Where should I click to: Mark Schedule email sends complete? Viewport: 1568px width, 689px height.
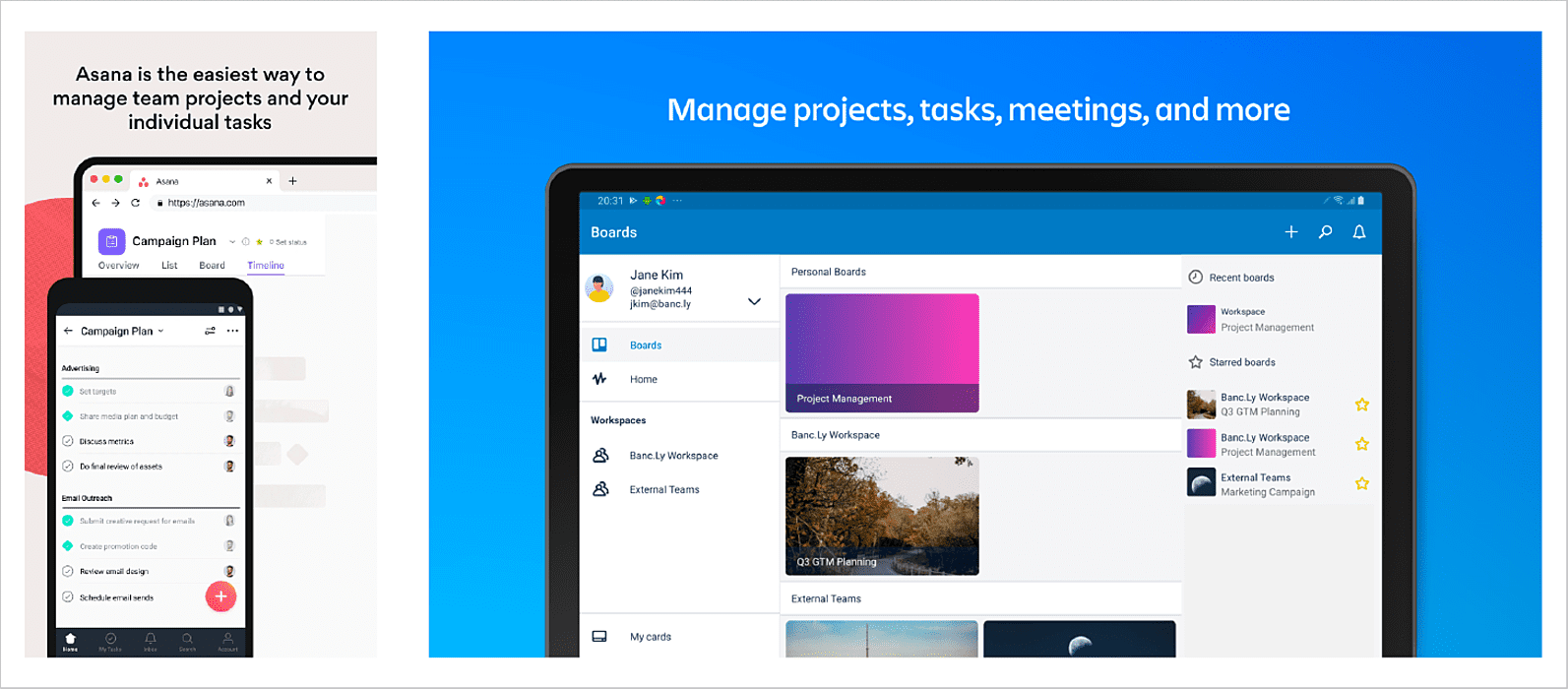[68, 596]
